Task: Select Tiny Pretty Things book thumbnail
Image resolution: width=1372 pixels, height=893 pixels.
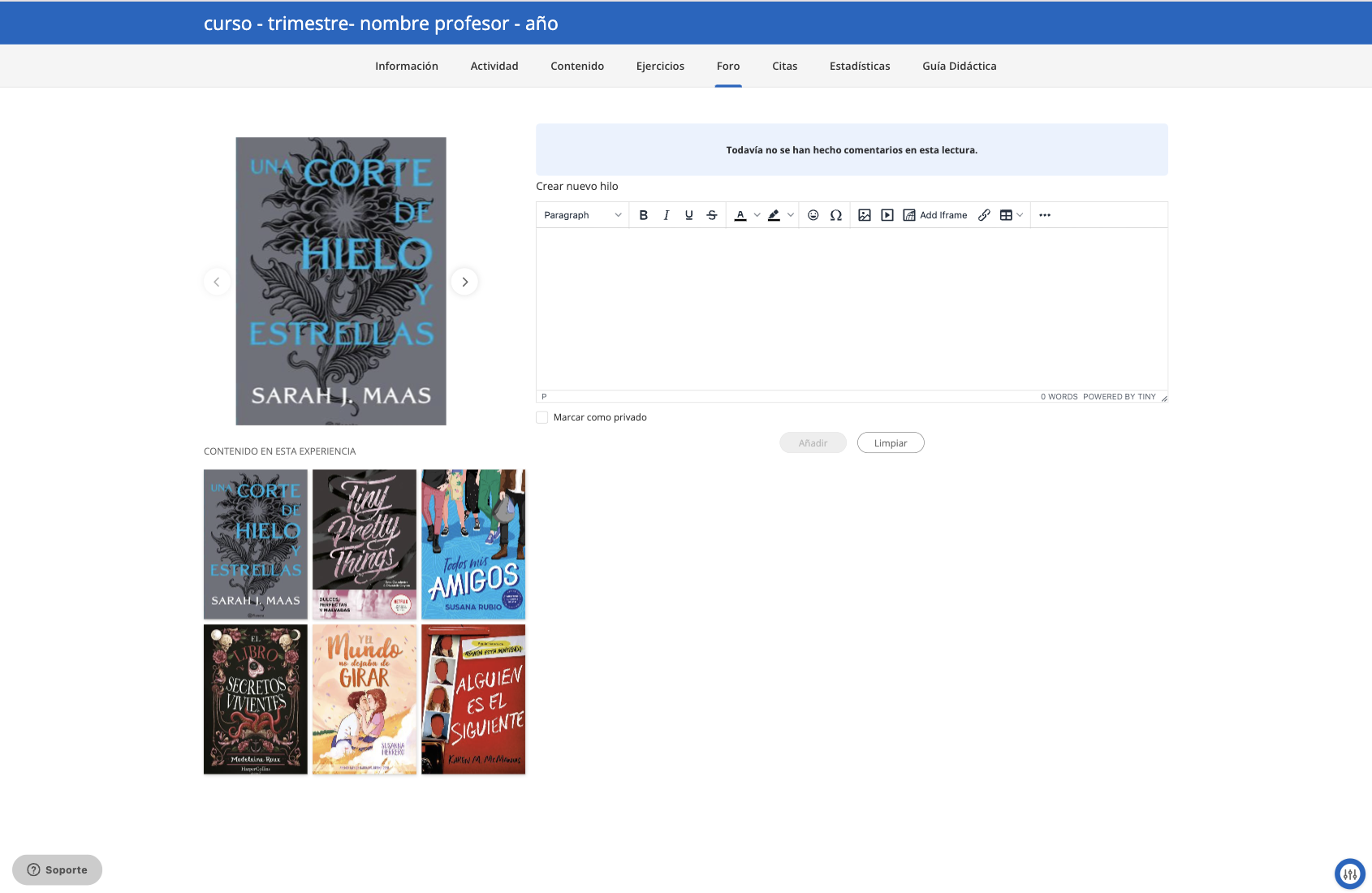Action: click(365, 545)
